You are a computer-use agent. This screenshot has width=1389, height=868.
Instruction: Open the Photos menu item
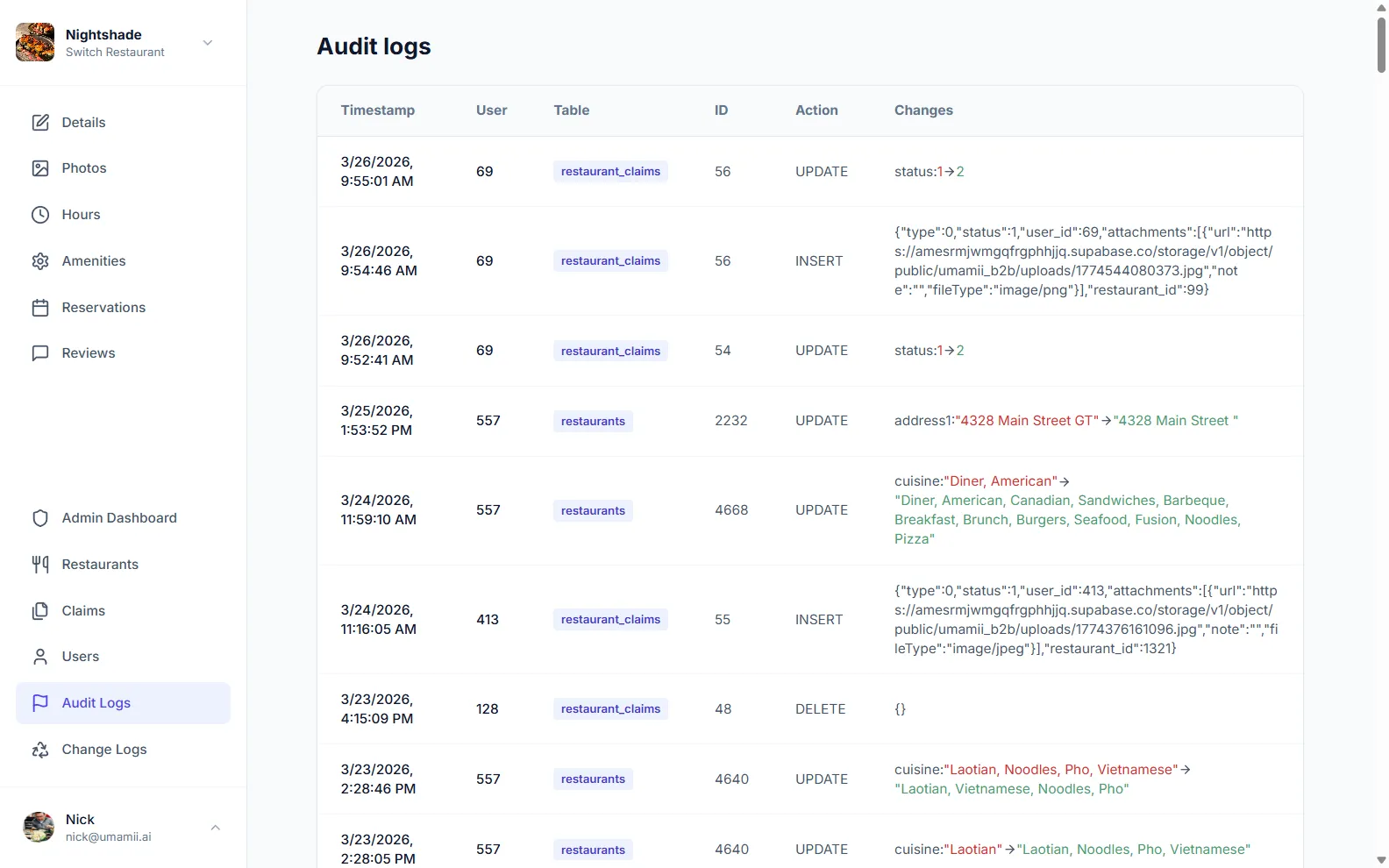123,168
